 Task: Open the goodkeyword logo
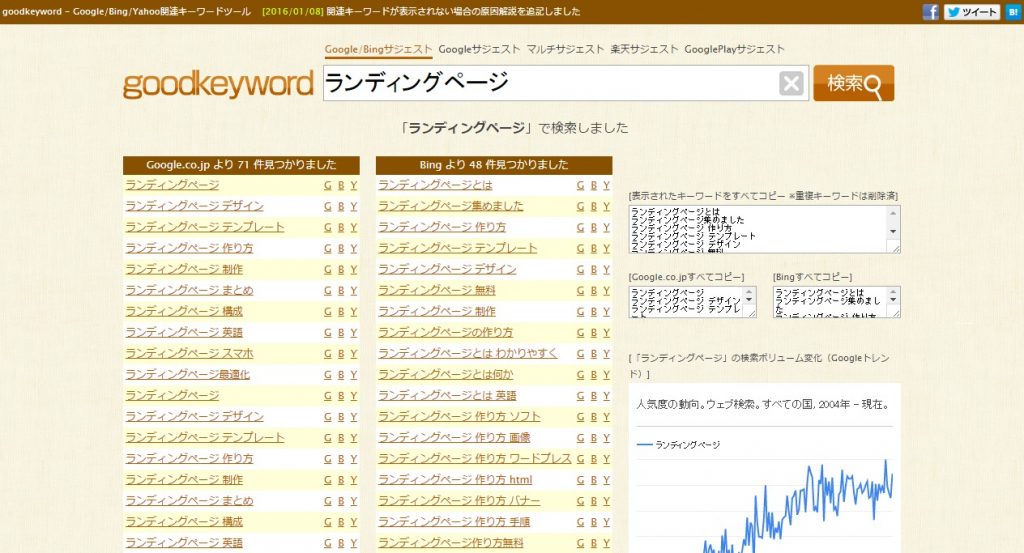pos(218,84)
